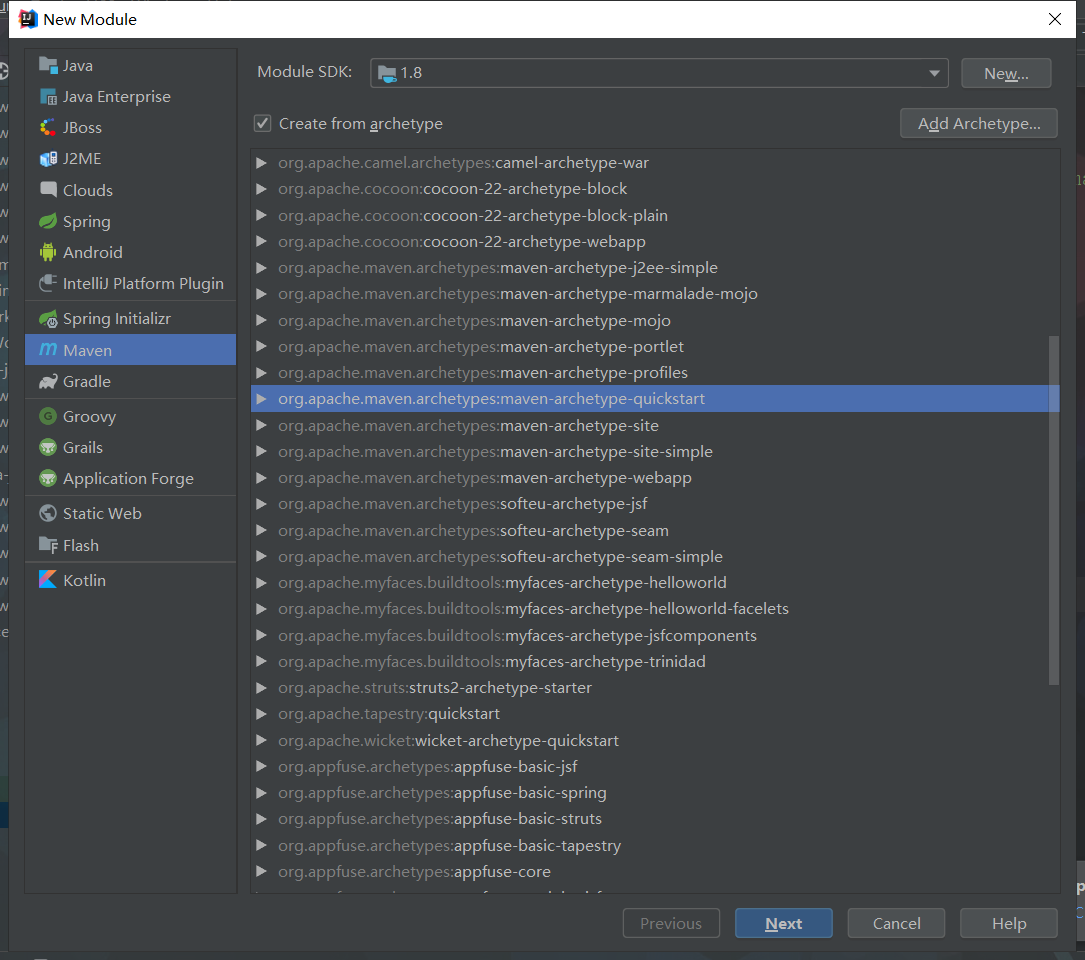The width and height of the screenshot is (1085, 960).
Task: Click the Kotlin logo icon
Action: tap(48, 579)
